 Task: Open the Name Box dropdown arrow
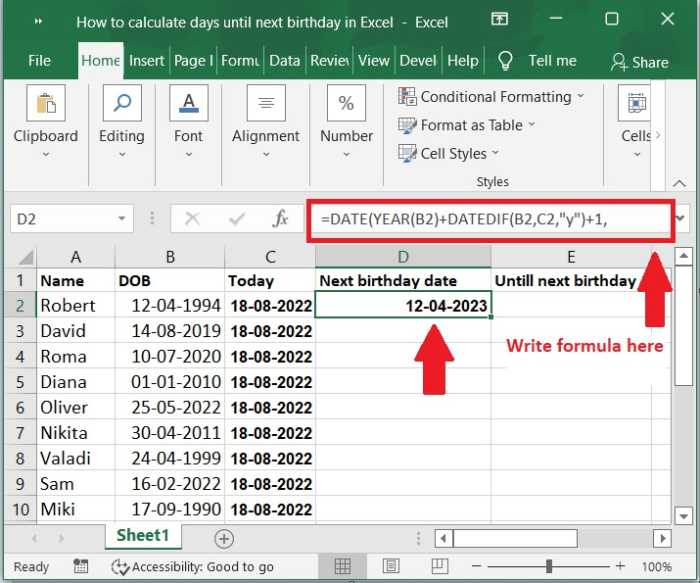(121, 218)
